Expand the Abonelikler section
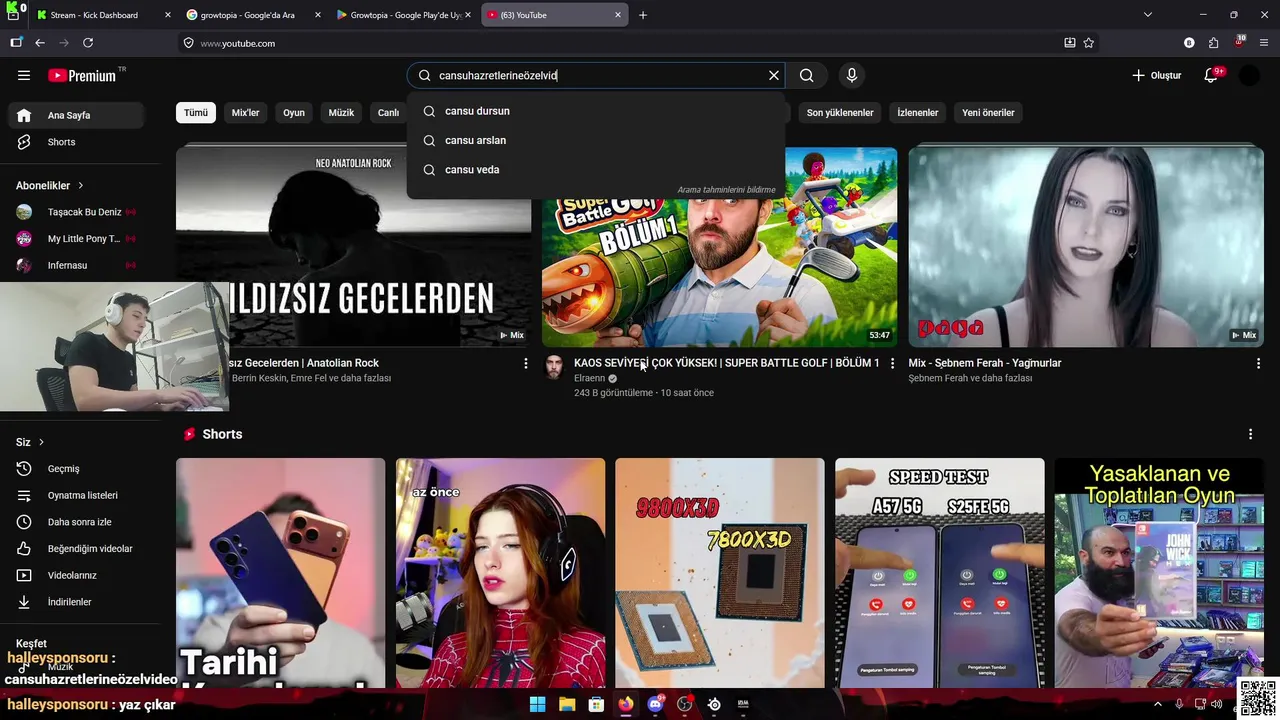 [50, 185]
